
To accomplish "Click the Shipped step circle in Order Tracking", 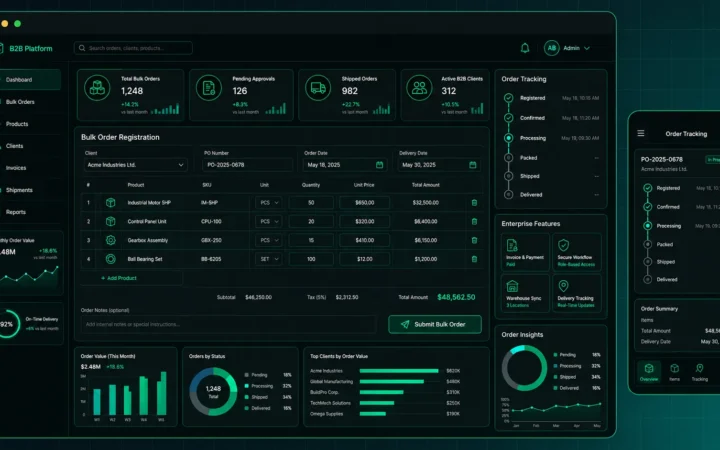I will tap(508, 176).
